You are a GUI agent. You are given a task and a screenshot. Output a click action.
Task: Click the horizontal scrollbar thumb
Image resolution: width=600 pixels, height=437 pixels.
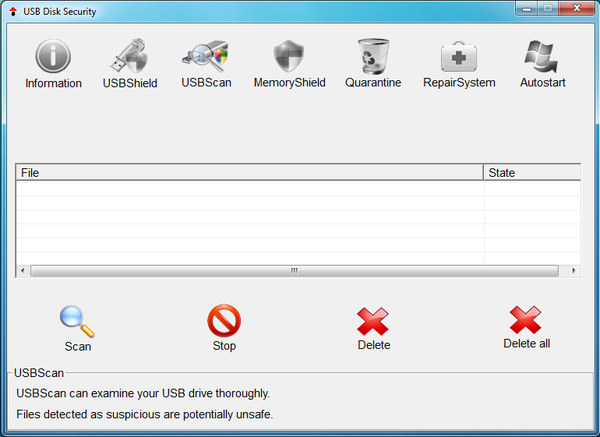[x=294, y=271]
